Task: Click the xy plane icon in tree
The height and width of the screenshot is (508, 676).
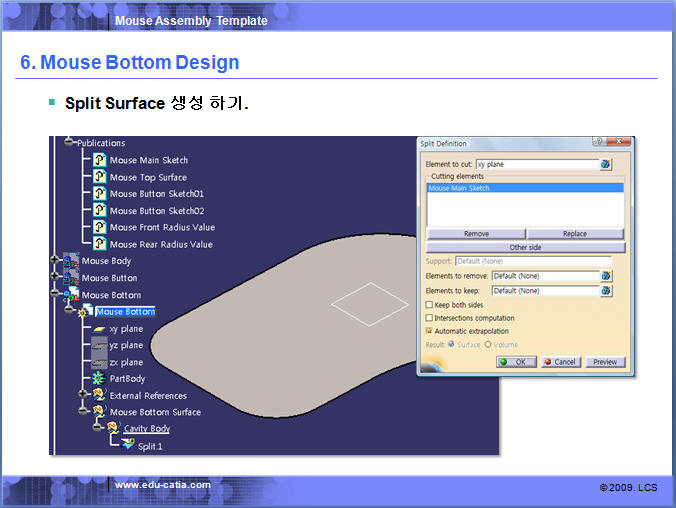Action: click(x=99, y=329)
